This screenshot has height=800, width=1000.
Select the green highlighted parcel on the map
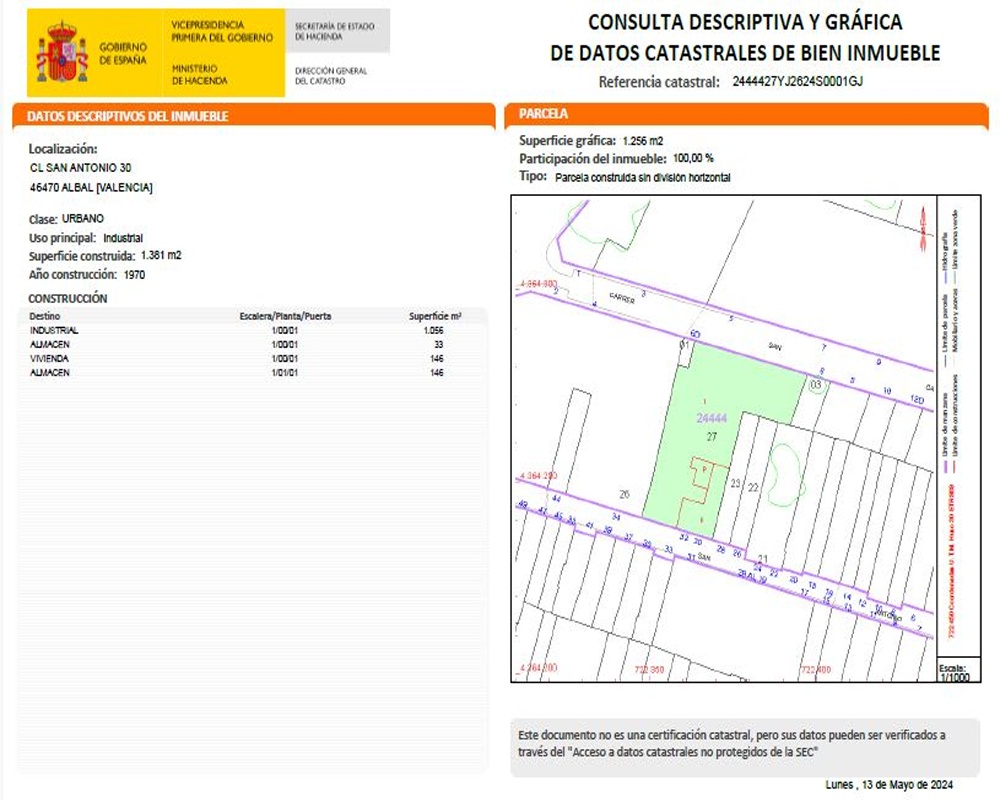pos(721,440)
